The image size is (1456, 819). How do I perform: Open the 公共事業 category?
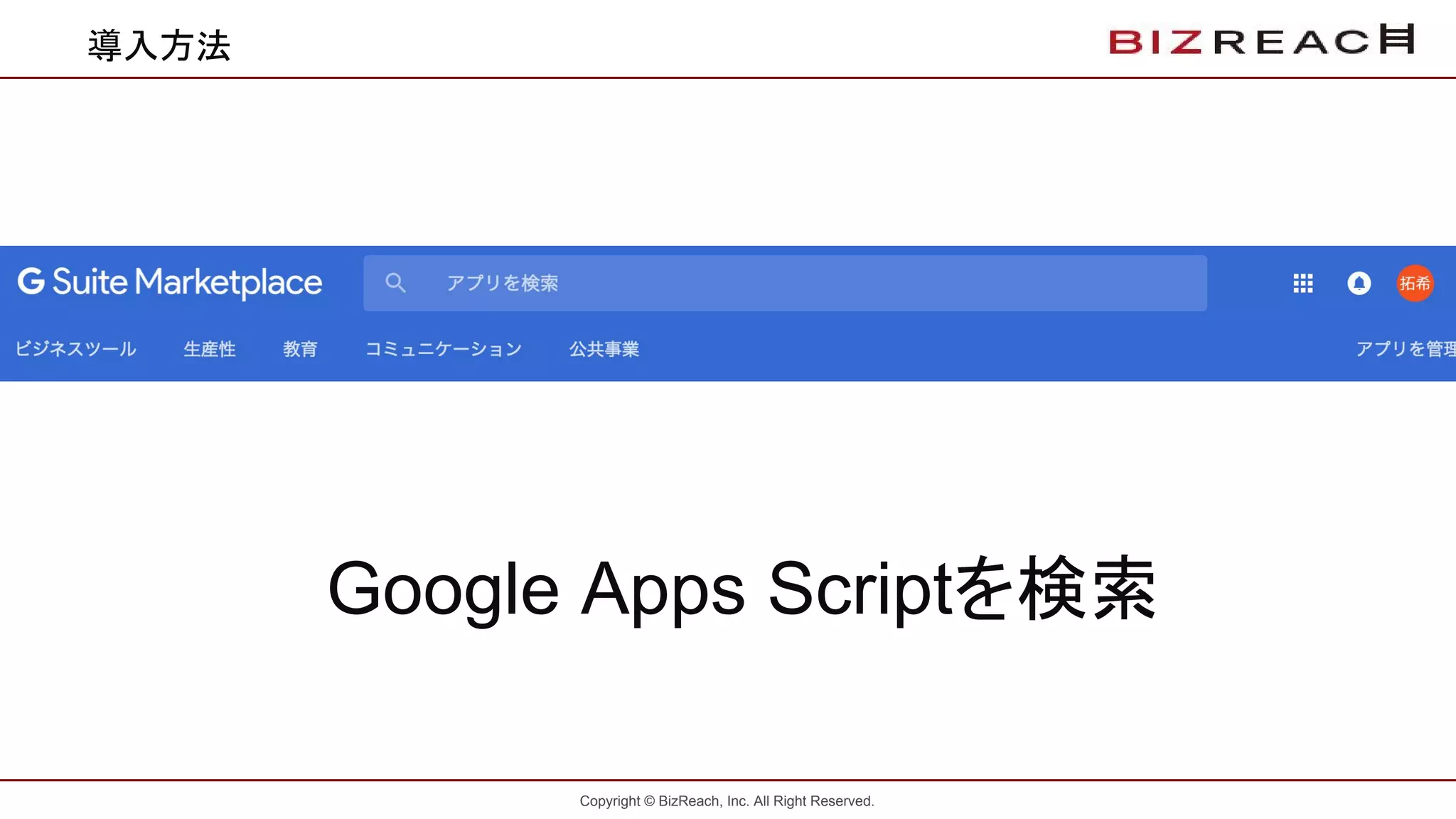pos(604,349)
